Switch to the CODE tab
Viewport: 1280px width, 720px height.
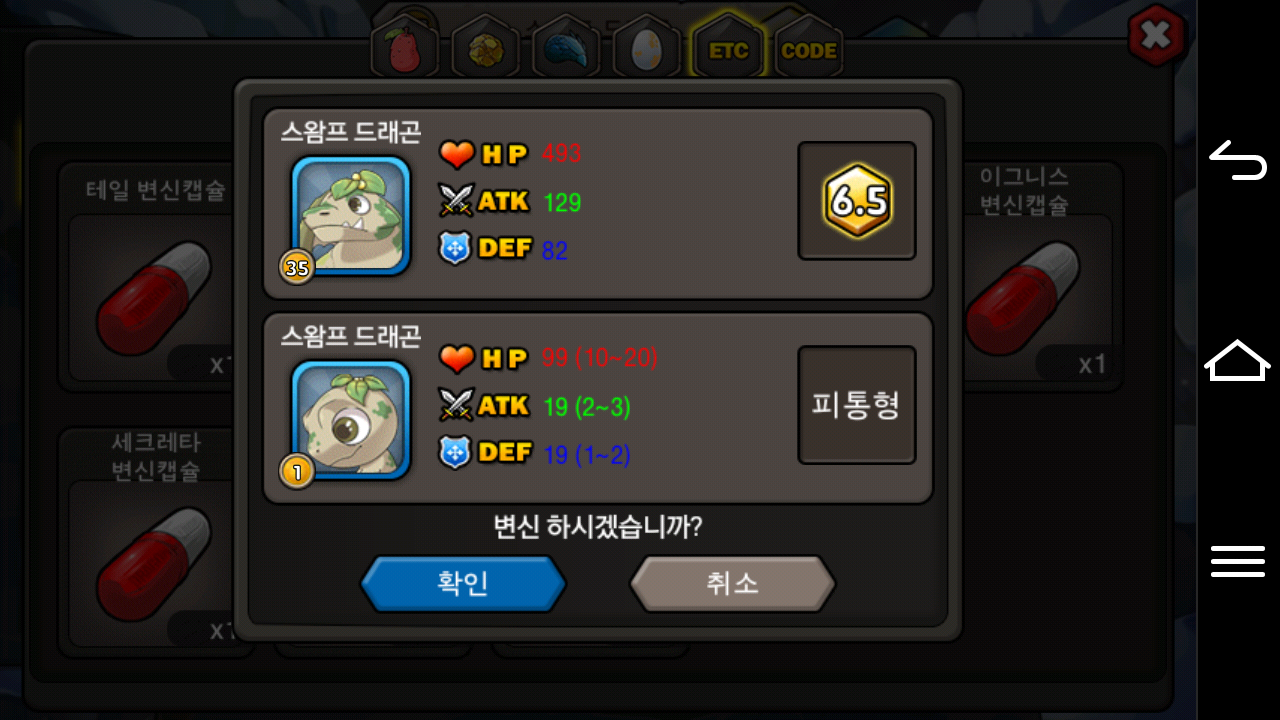808,48
